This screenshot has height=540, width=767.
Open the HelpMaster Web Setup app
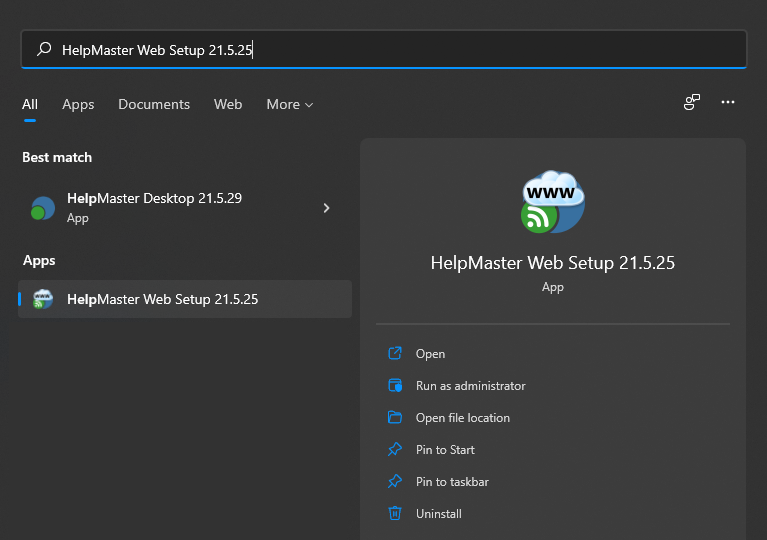pos(430,354)
